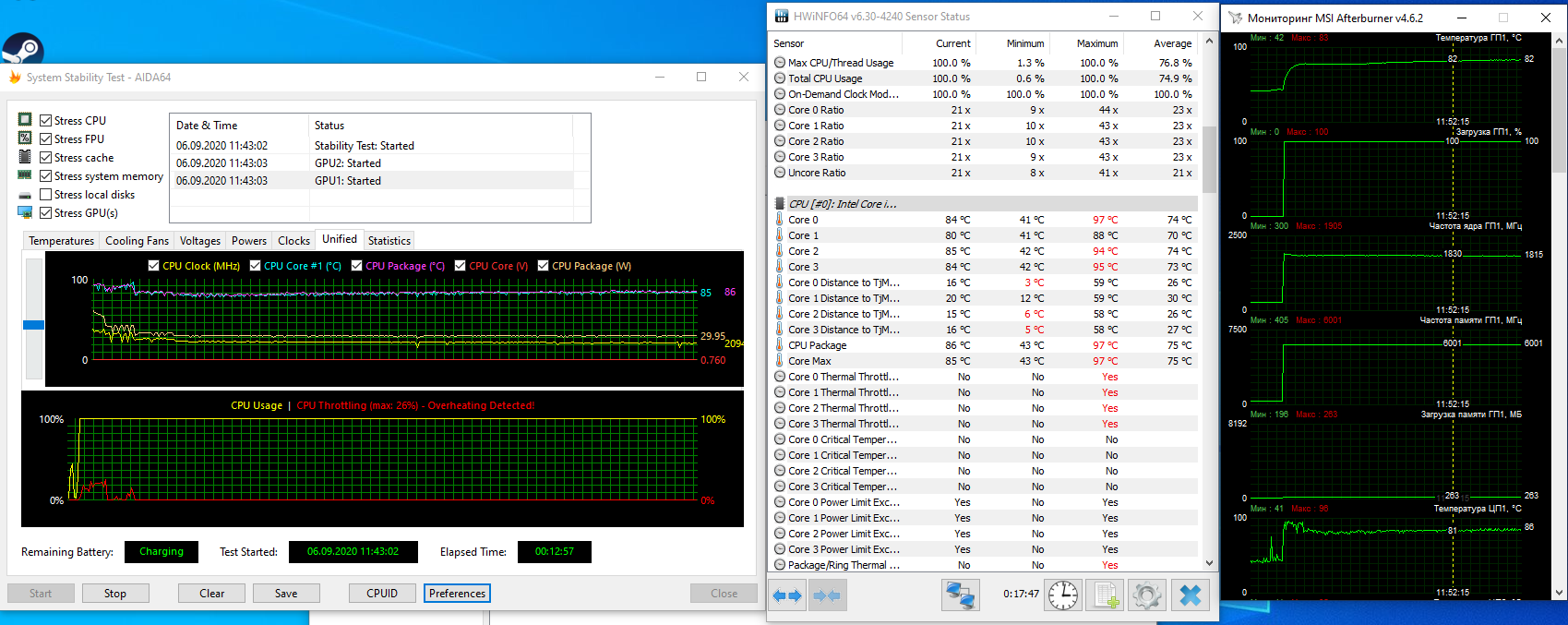Toggle the Stress GPU(s) checkbox
The width and height of the screenshot is (1568, 625).
tap(45, 212)
